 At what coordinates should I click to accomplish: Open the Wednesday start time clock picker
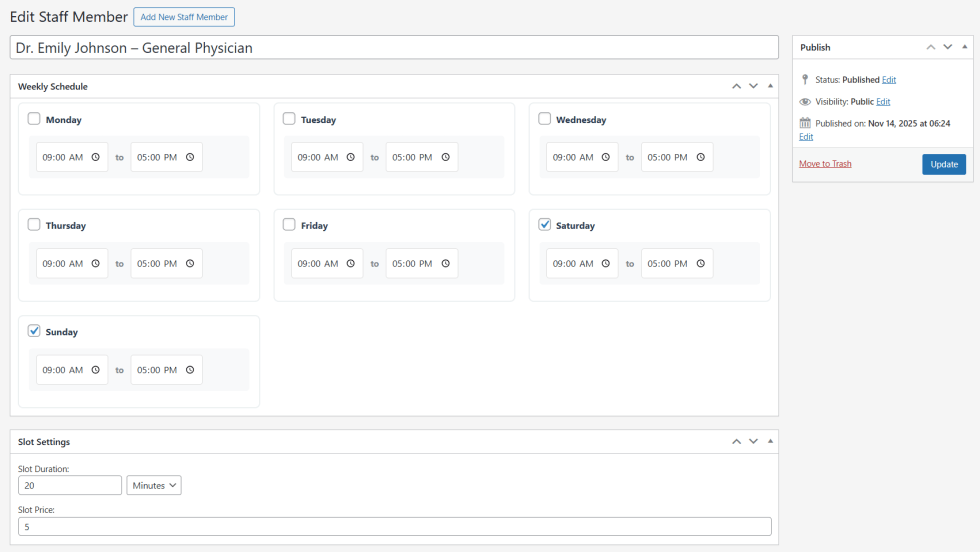(606, 158)
